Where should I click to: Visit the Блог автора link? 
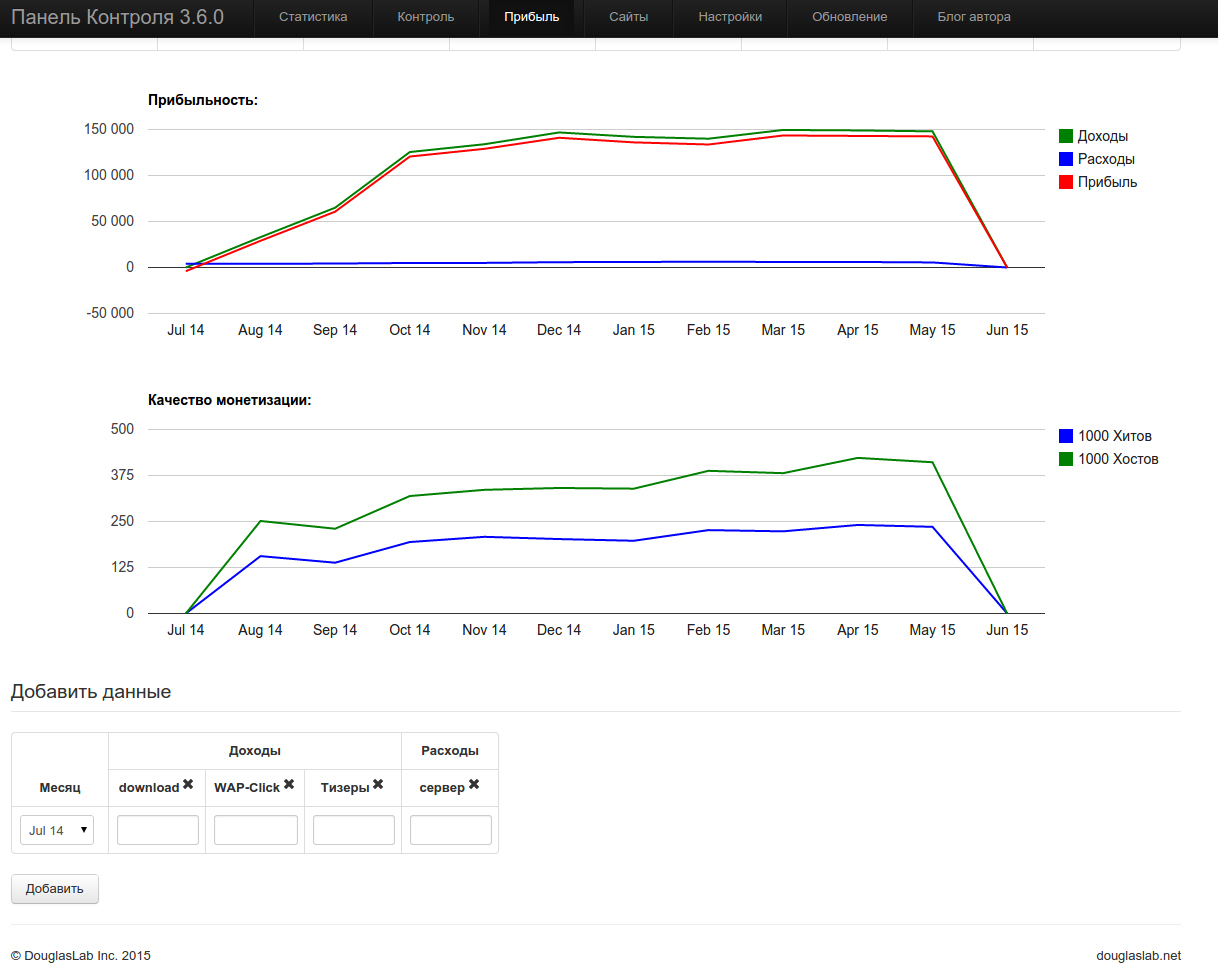pos(973,17)
